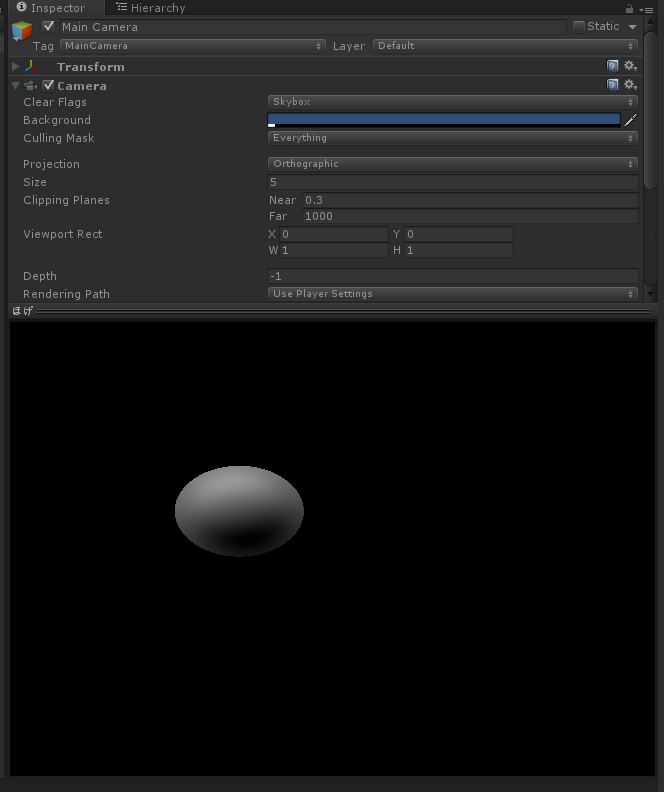Click the Size field with value 5
This screenshot has width=664, height=792.
[x=452, y=182]
